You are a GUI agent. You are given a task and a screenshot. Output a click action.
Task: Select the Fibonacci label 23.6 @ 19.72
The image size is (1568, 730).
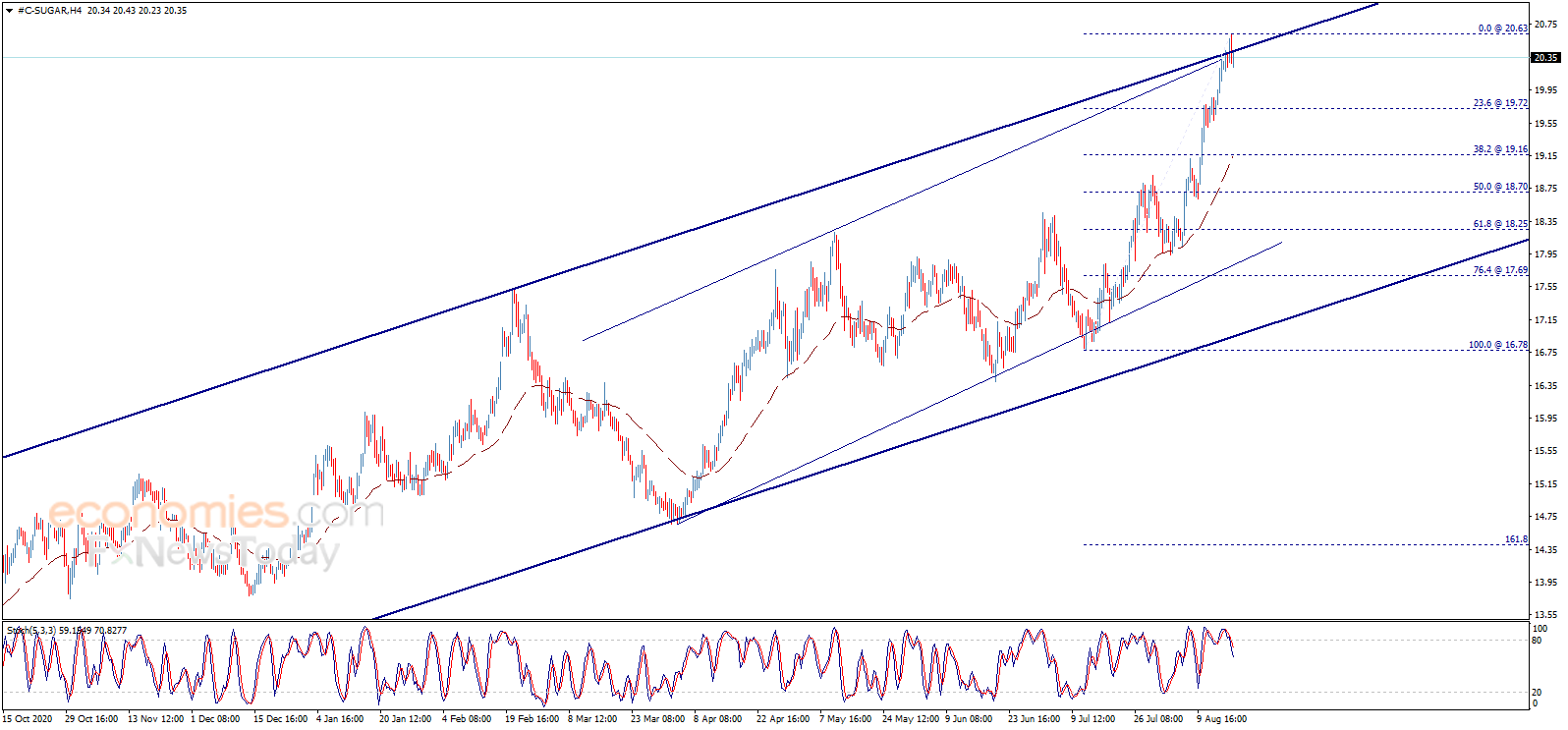tap(1500, 103)
